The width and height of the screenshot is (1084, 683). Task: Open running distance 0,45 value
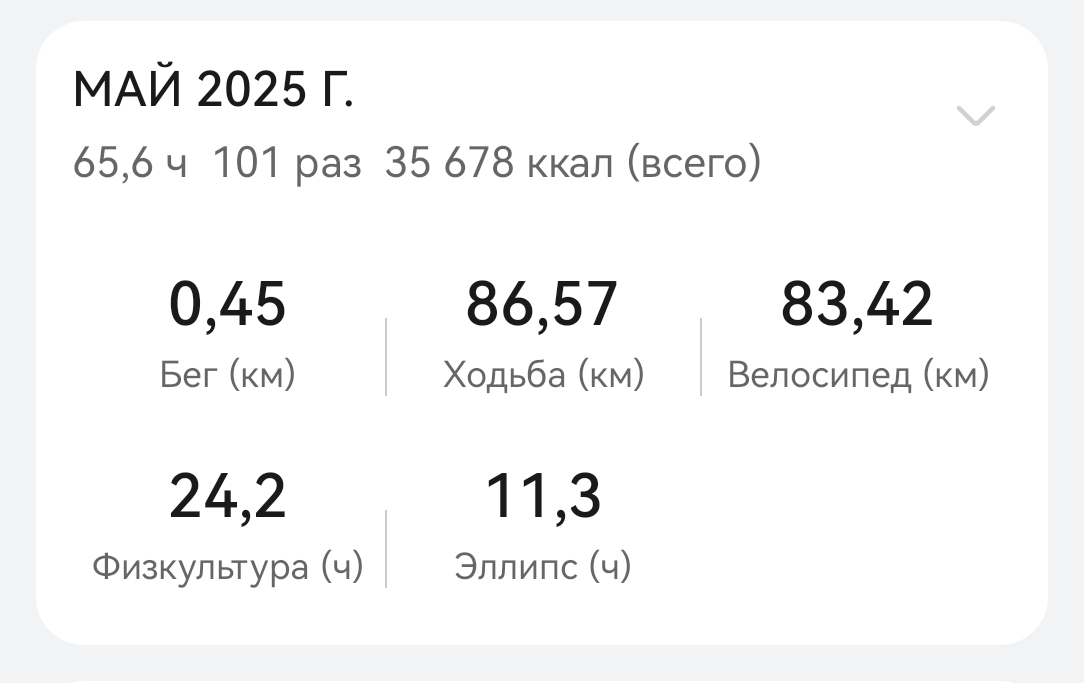(x=227, y=305)
